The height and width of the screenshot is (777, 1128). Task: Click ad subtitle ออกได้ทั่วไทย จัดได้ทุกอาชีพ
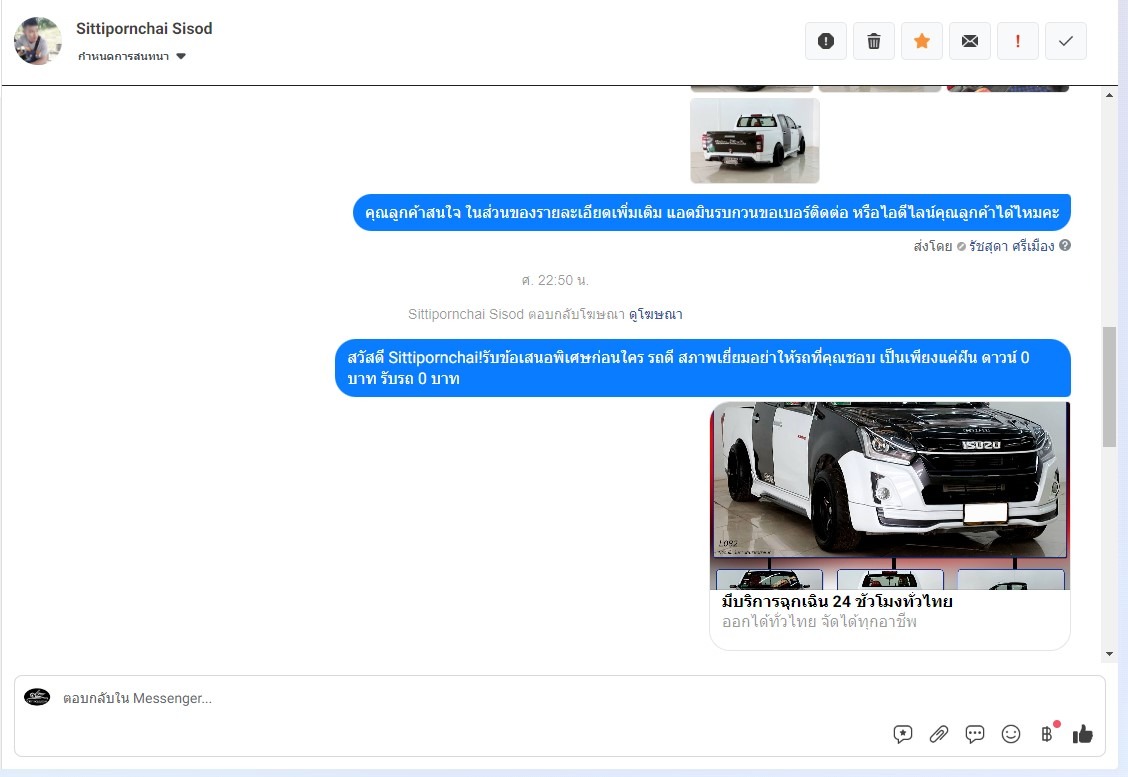click(819, 622)
